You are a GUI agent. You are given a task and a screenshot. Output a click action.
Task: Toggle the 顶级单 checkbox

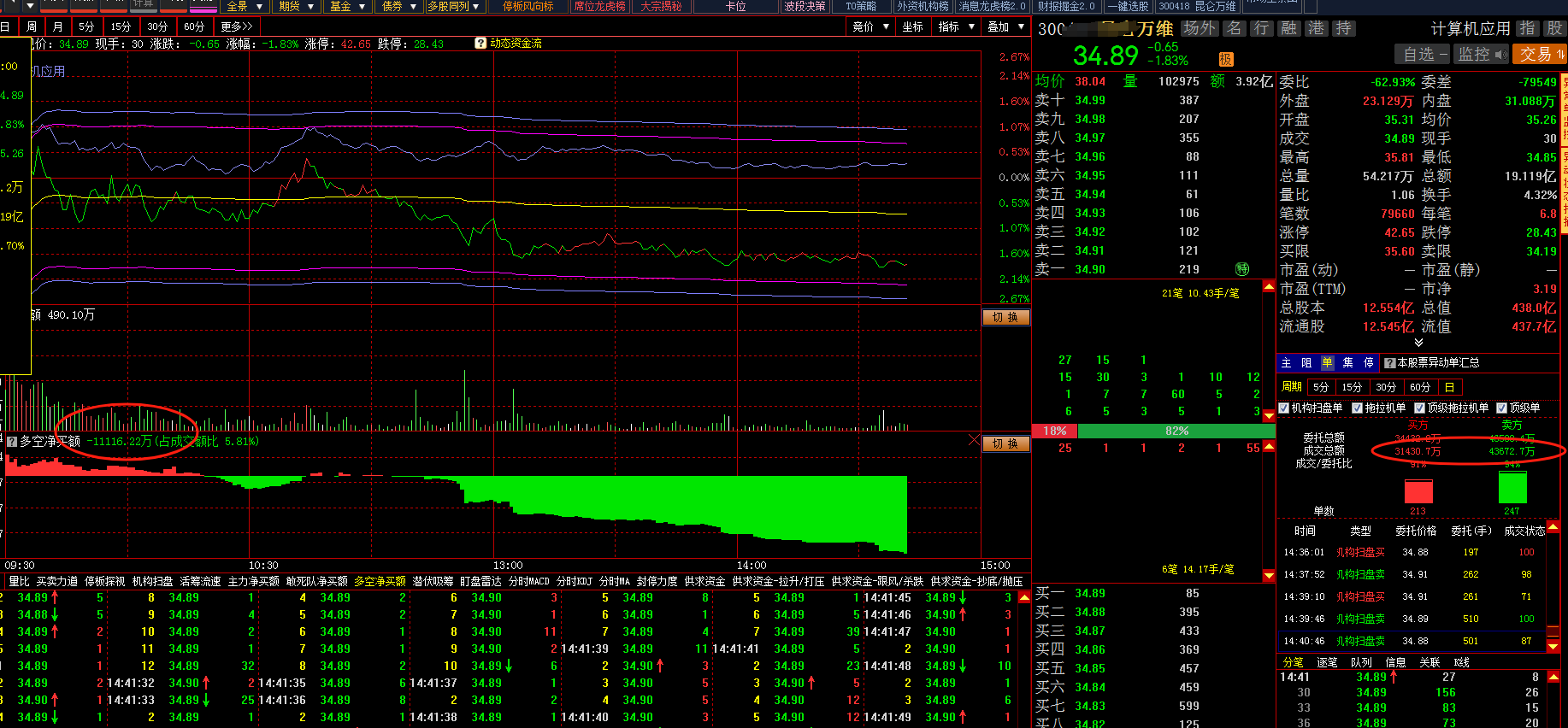point(1501,408)
